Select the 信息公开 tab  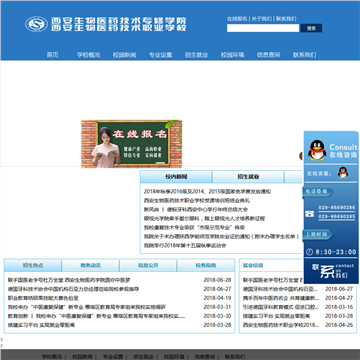pyautogui.click(x=148, y=265)
